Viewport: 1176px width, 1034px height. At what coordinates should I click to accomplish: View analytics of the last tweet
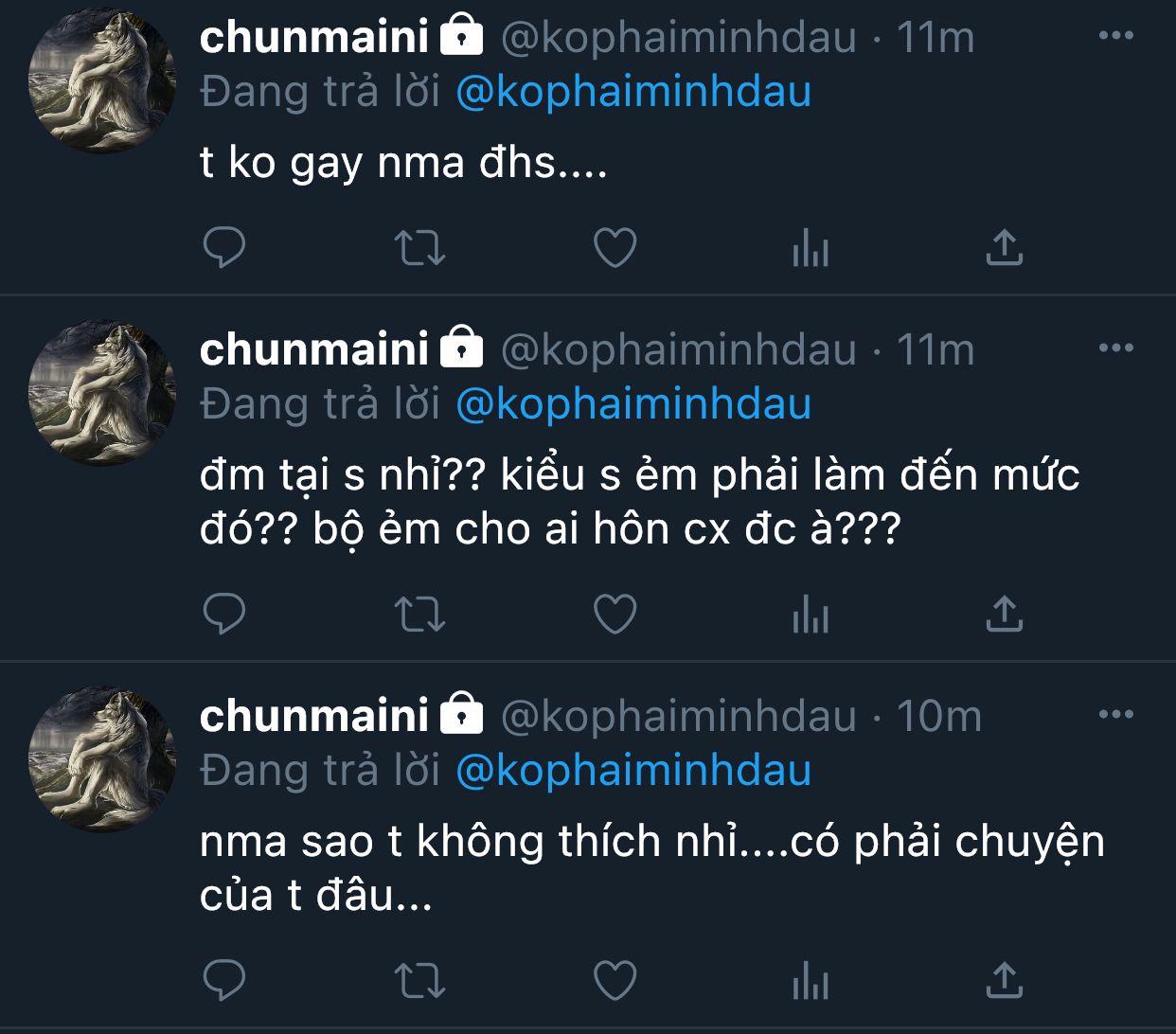810,982
